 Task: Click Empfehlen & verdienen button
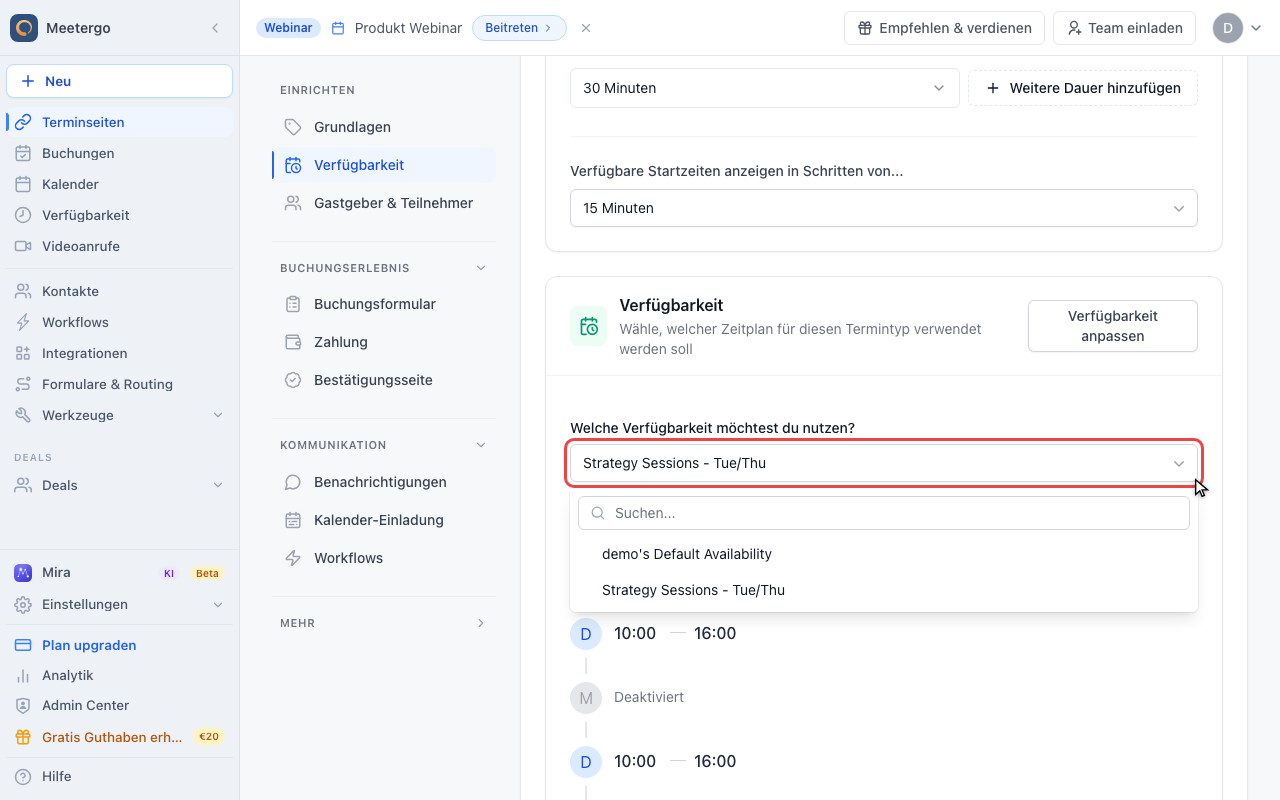point(944,28)
